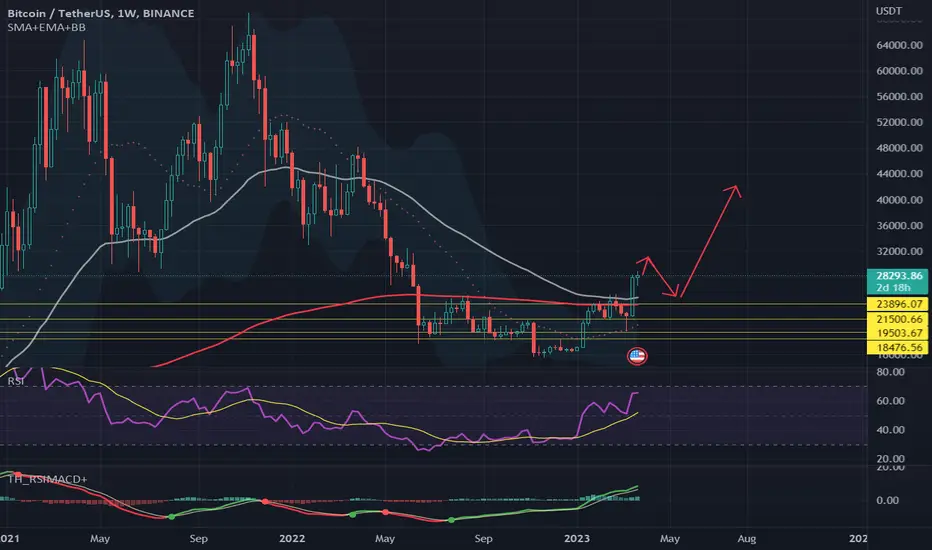Click the 32000.00 price axis label
The image size is (932, 550).
[899, 252]
